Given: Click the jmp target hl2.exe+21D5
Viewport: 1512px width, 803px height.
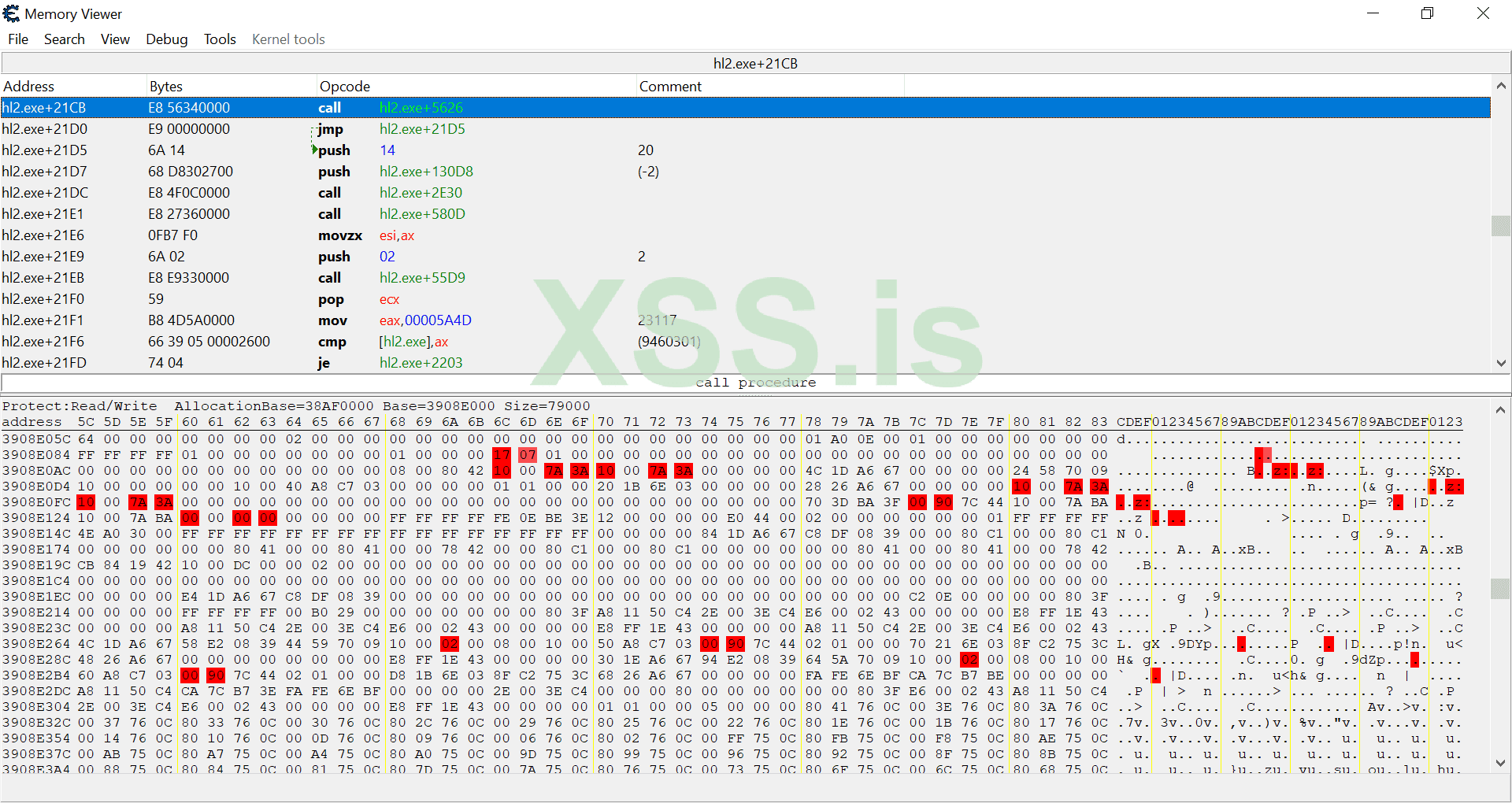Looking at the screenshot, I should pyautogui.click(x=422, y=129).
